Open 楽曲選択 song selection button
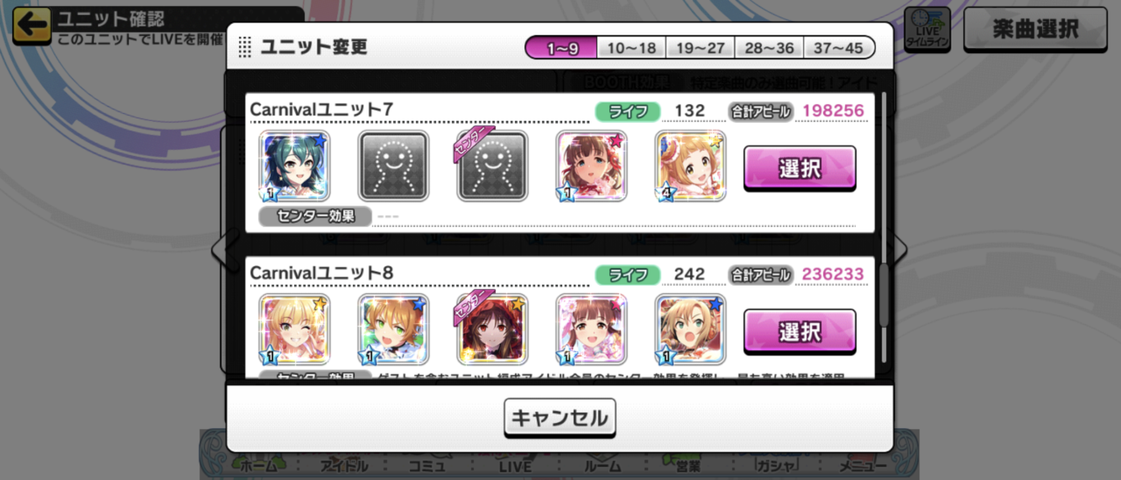The image size is (1121, 480). click(1035, 29)
